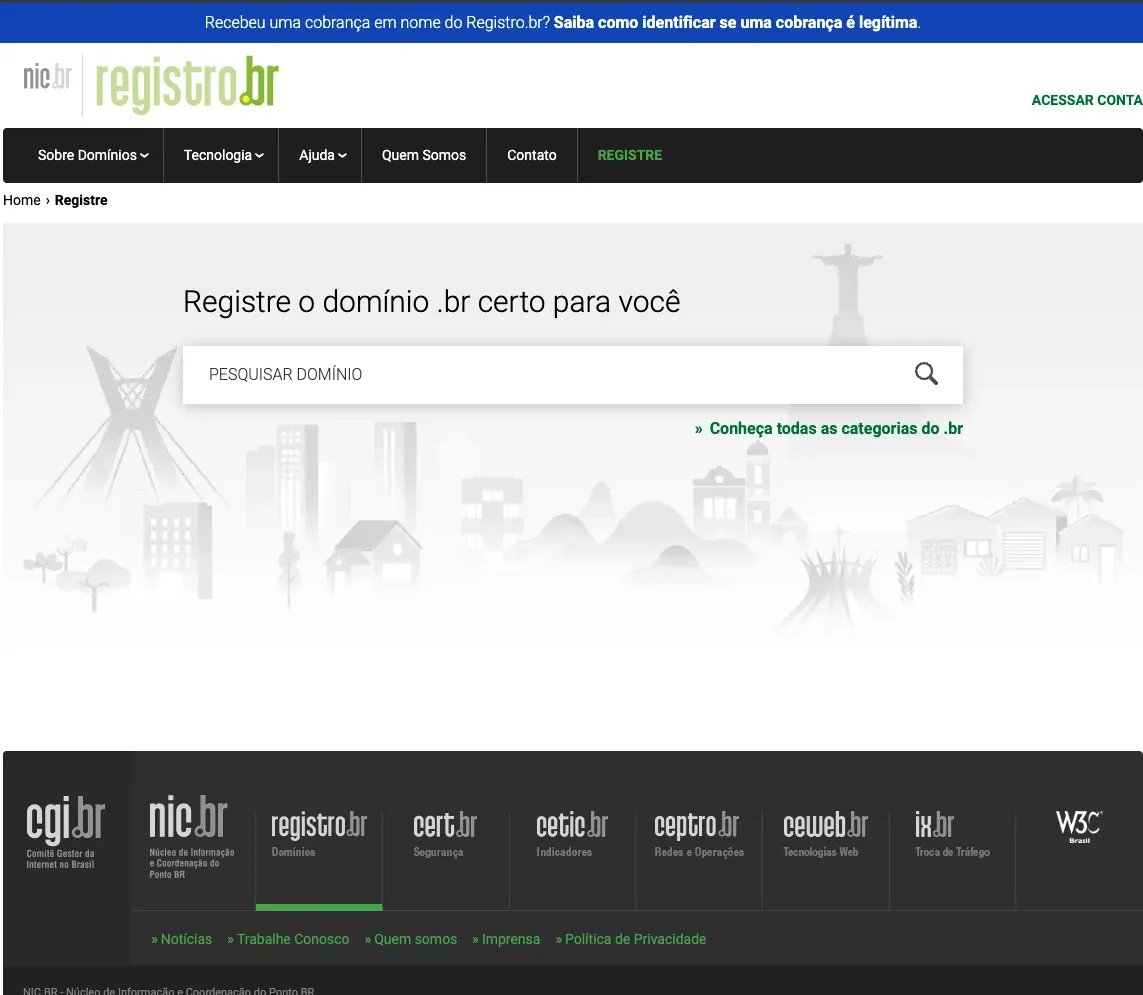Open the Contato menu item
Image resolution: width=1143 pixels, height=995 pixels.
531,155
